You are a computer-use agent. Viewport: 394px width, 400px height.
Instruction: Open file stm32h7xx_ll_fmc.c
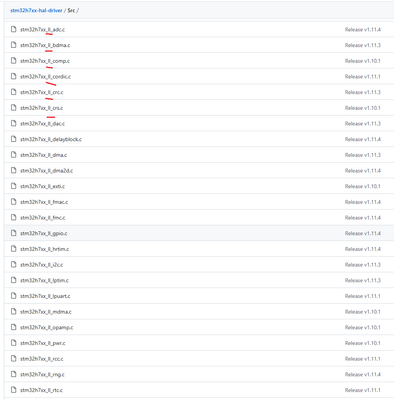click(43, 218)
